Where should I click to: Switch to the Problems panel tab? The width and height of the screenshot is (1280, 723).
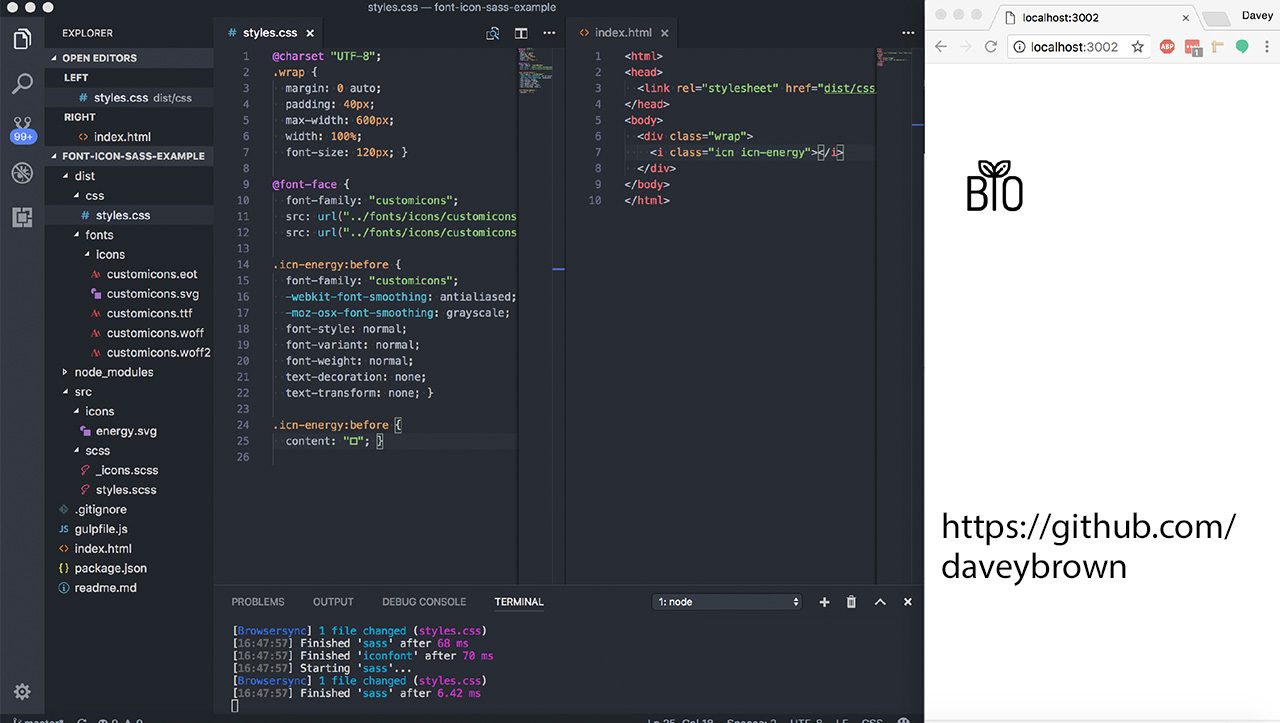[x=258, y=602]
